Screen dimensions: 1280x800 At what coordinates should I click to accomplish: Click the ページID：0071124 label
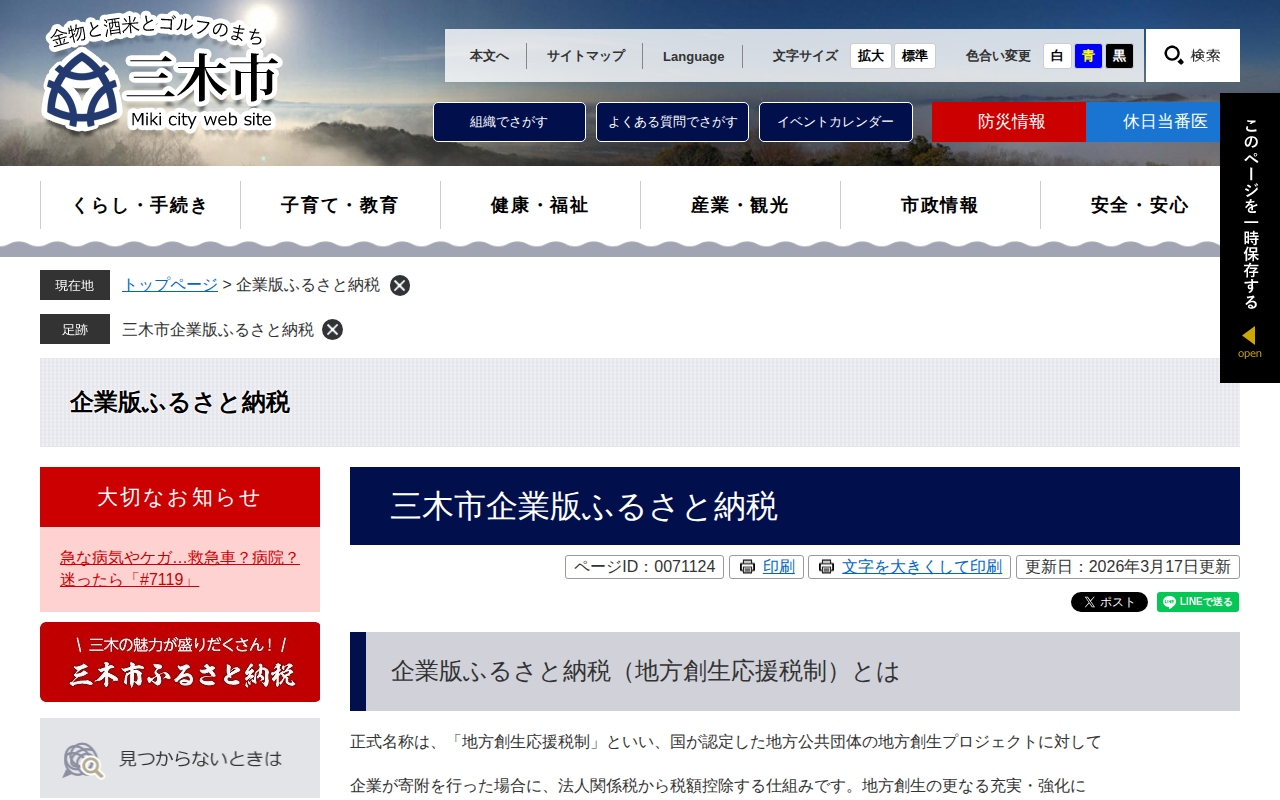pyautogui.click(x=644, y=567)
